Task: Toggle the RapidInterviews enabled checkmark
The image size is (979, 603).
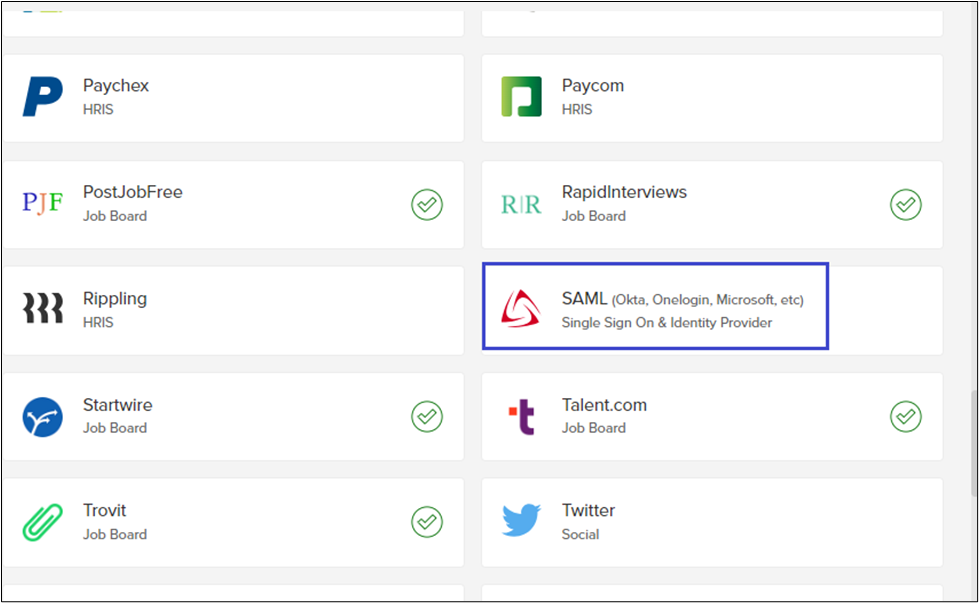Action: click(906, 204)
